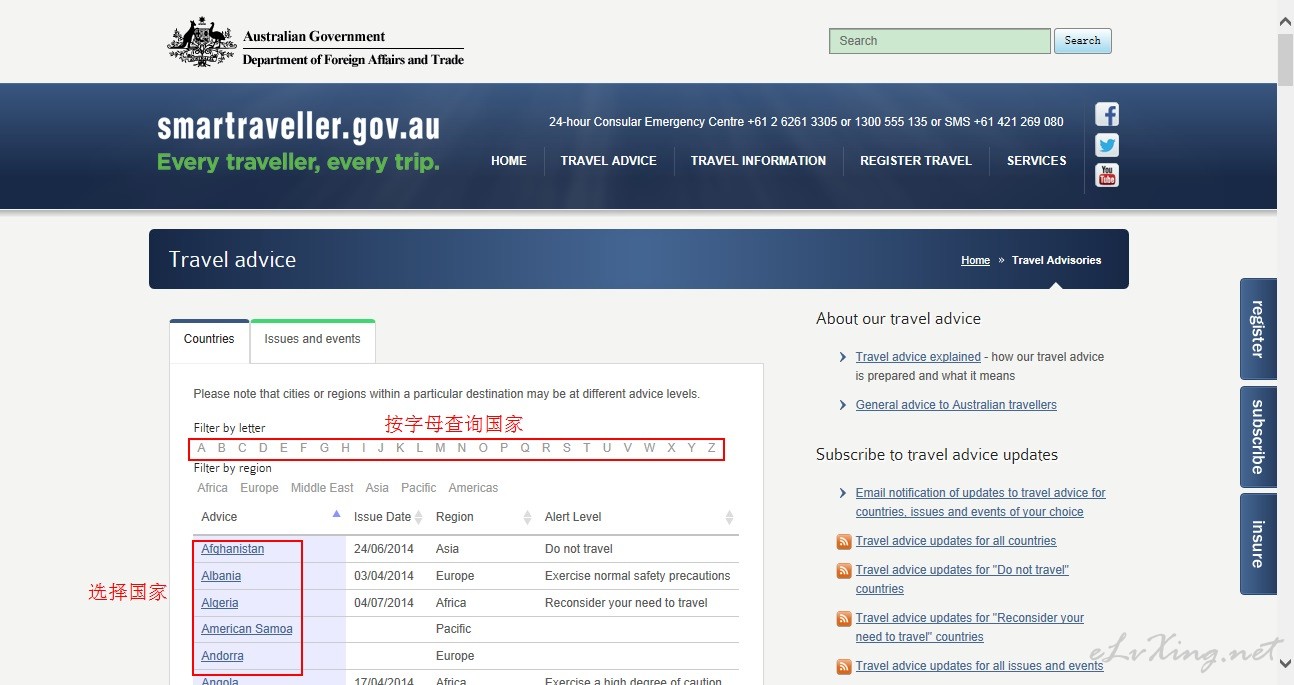Viewport: 1294px width, 685px height.
Task: Open the insure side tab
Action: click(1258, 544)
